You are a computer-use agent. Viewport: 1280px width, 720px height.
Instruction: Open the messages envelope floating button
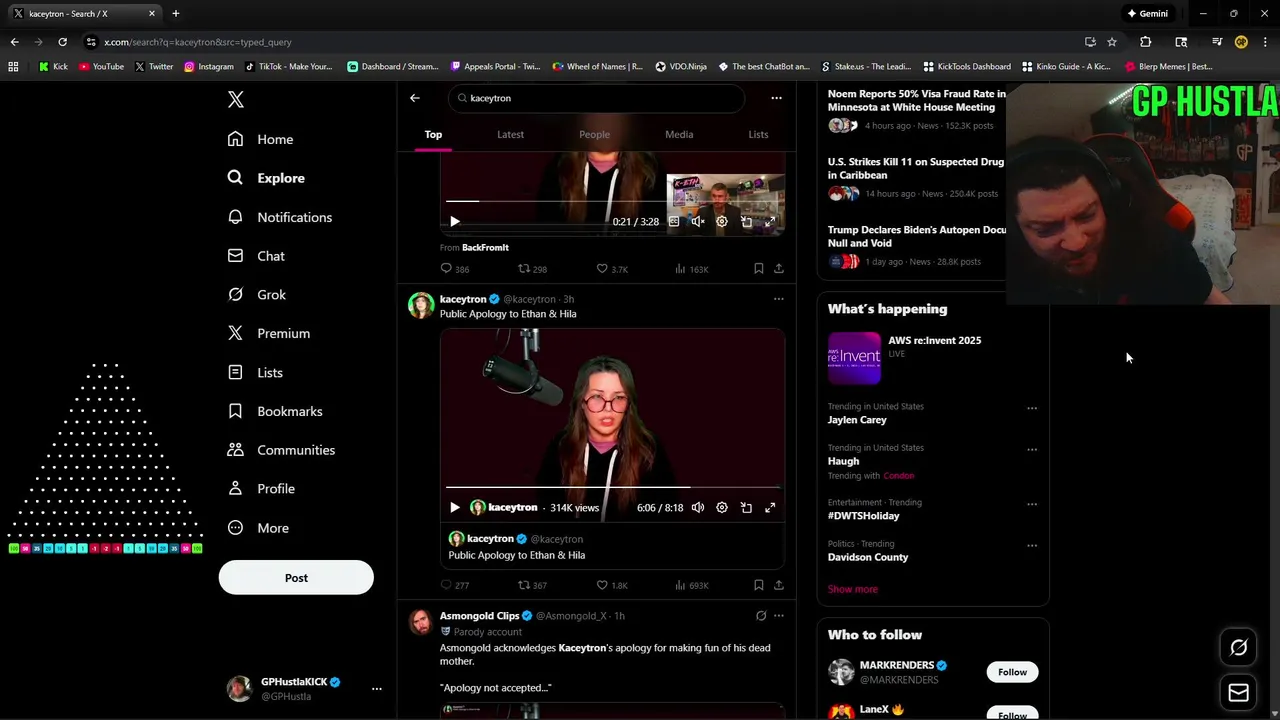click(x=1238, y=692)
